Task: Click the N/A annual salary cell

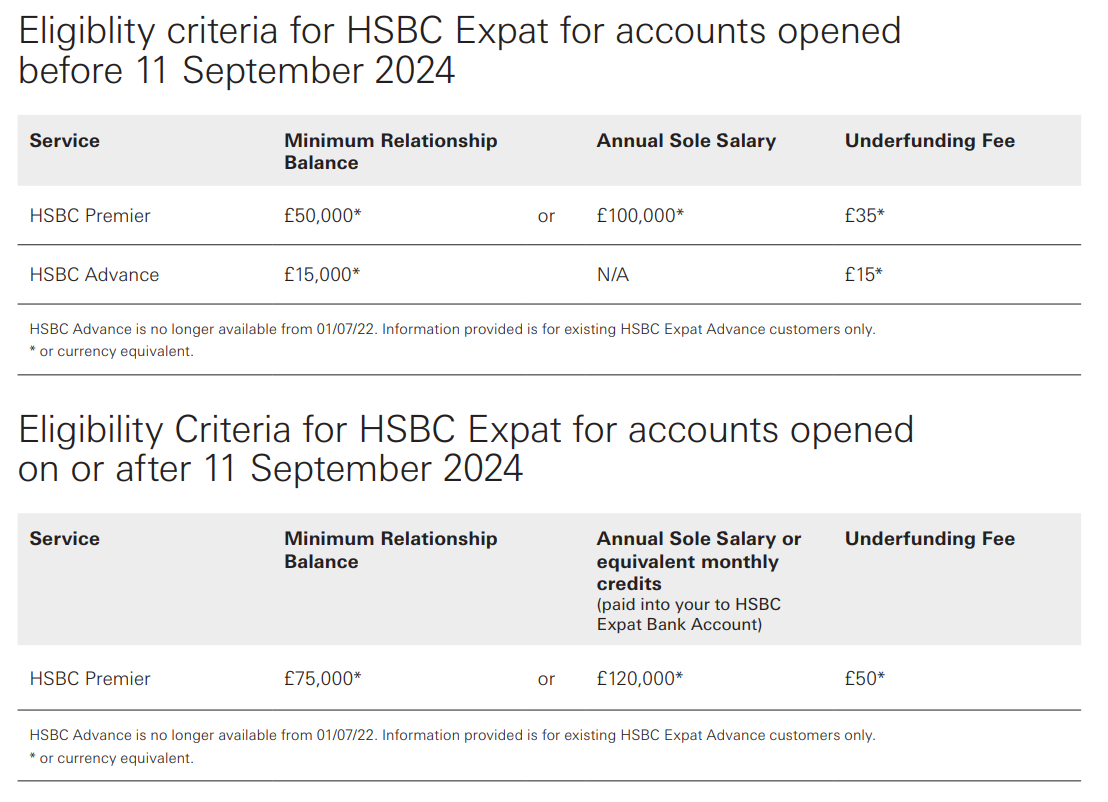Action: (x=612, y=275)
